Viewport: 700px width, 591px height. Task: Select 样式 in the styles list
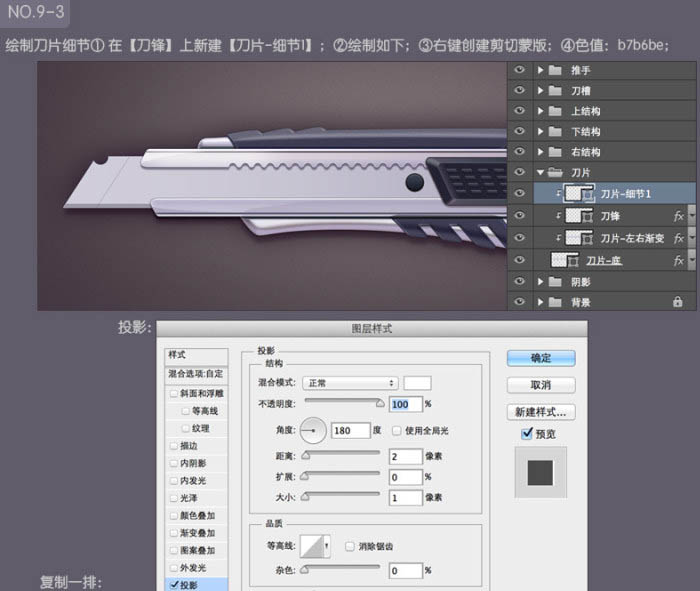pos(196,355)
